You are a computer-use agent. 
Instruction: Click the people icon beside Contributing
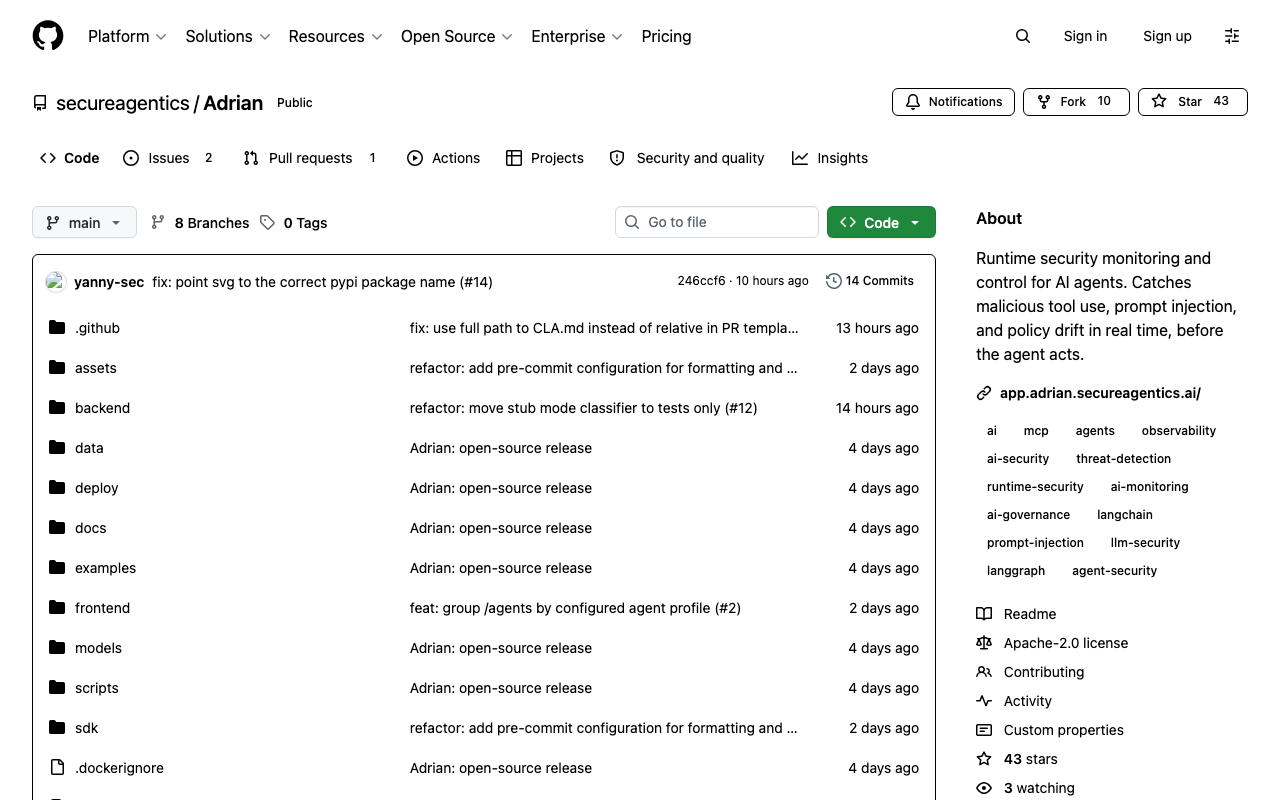click(984, 672)
